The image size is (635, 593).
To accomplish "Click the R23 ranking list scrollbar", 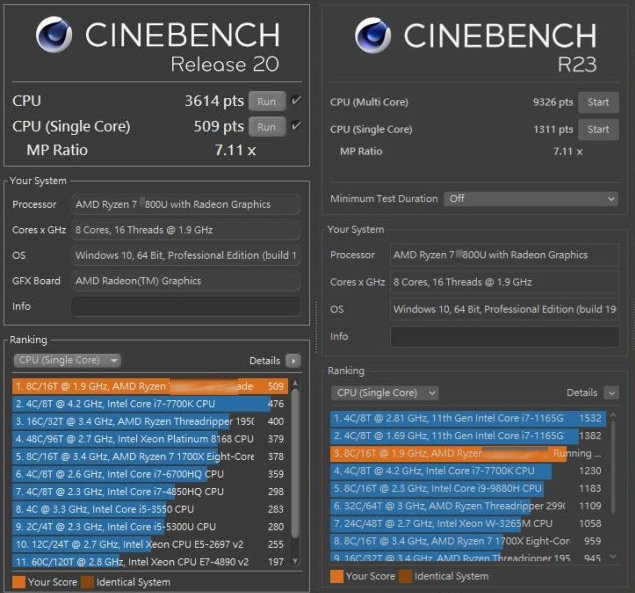I will (x=613, y=466).
